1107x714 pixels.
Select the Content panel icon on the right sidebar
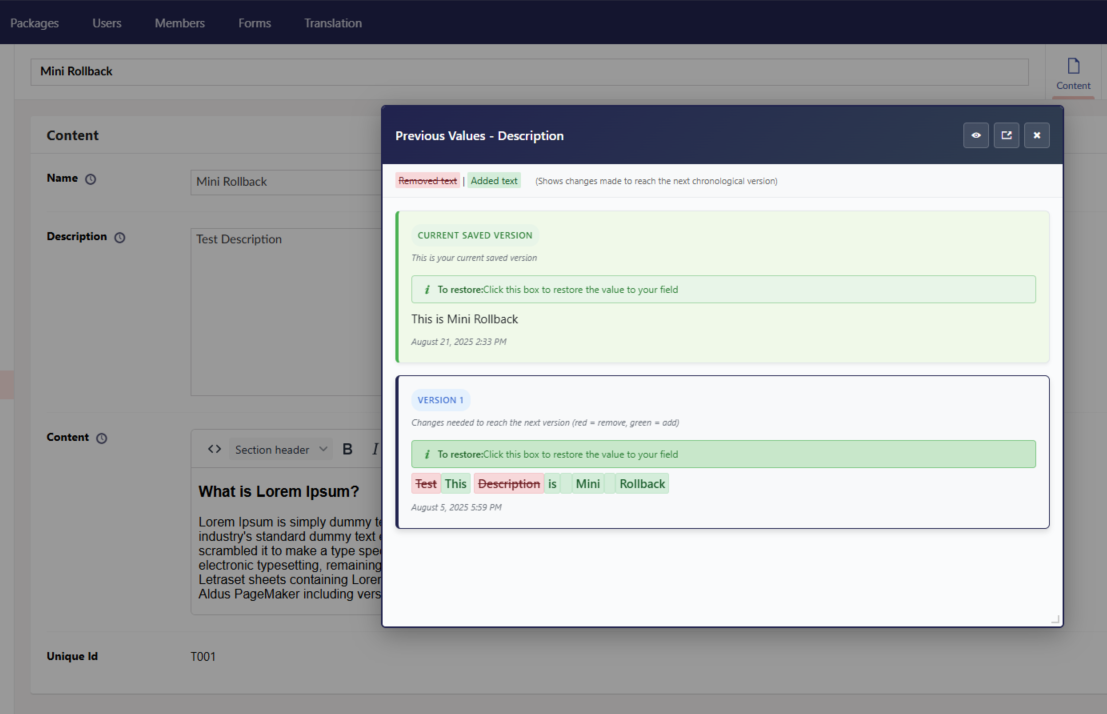[1073, 73]
